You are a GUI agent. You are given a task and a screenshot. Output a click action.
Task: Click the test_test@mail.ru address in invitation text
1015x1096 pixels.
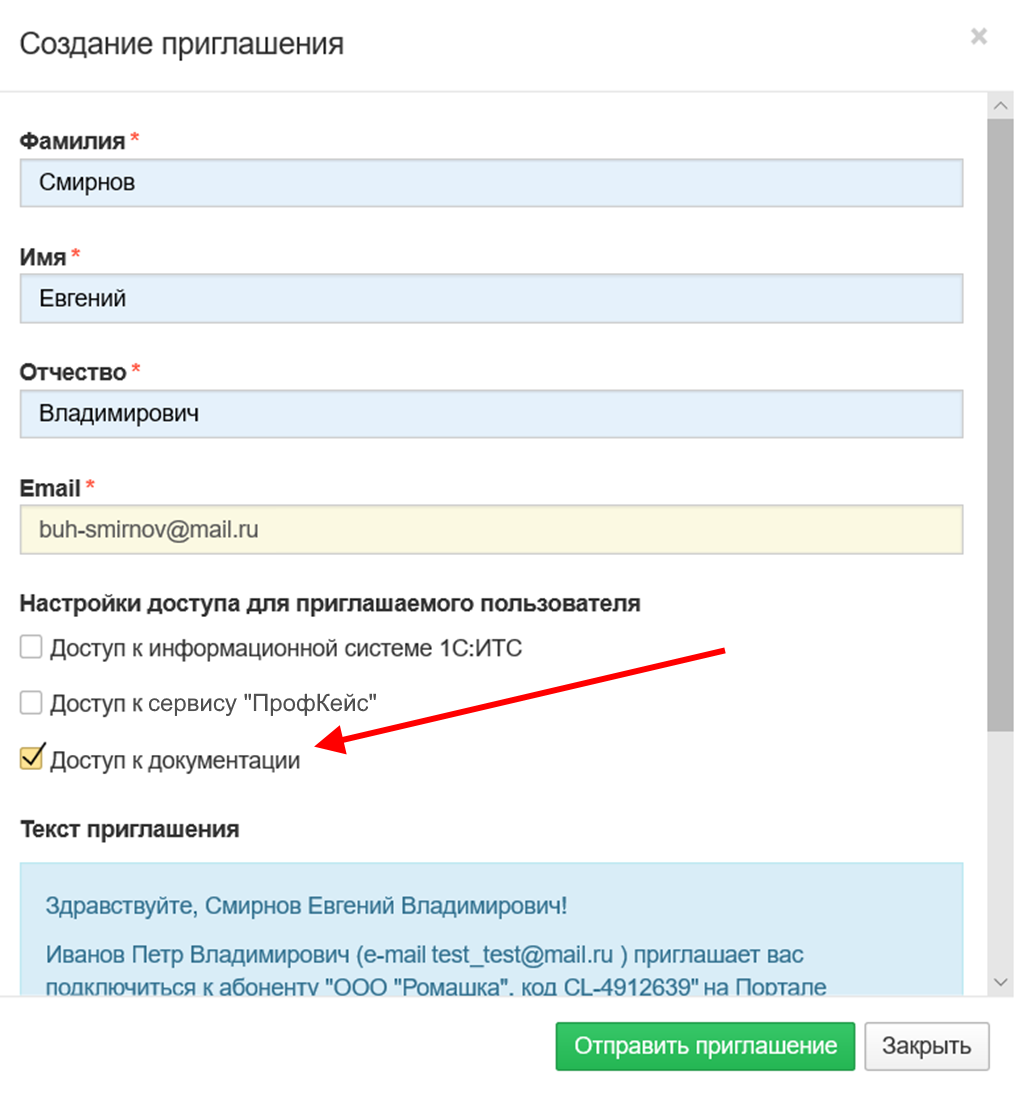tap(524, 955)
